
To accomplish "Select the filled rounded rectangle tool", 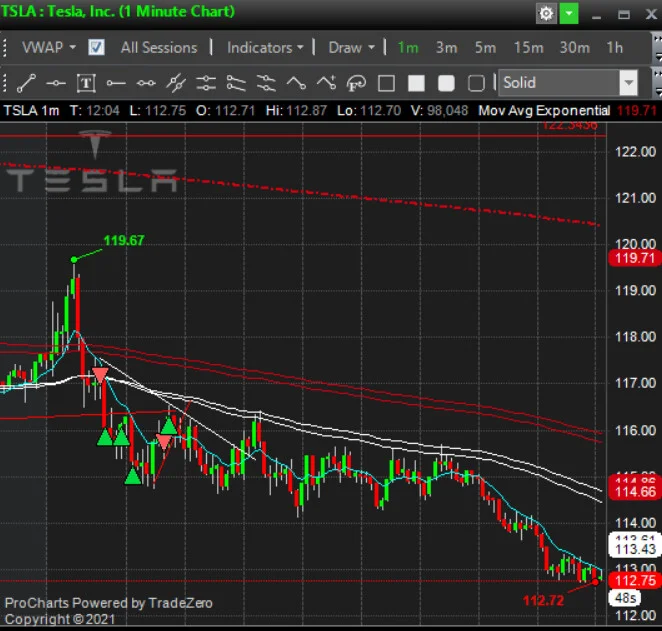I will pyautogui.click(x=446, y=83).
